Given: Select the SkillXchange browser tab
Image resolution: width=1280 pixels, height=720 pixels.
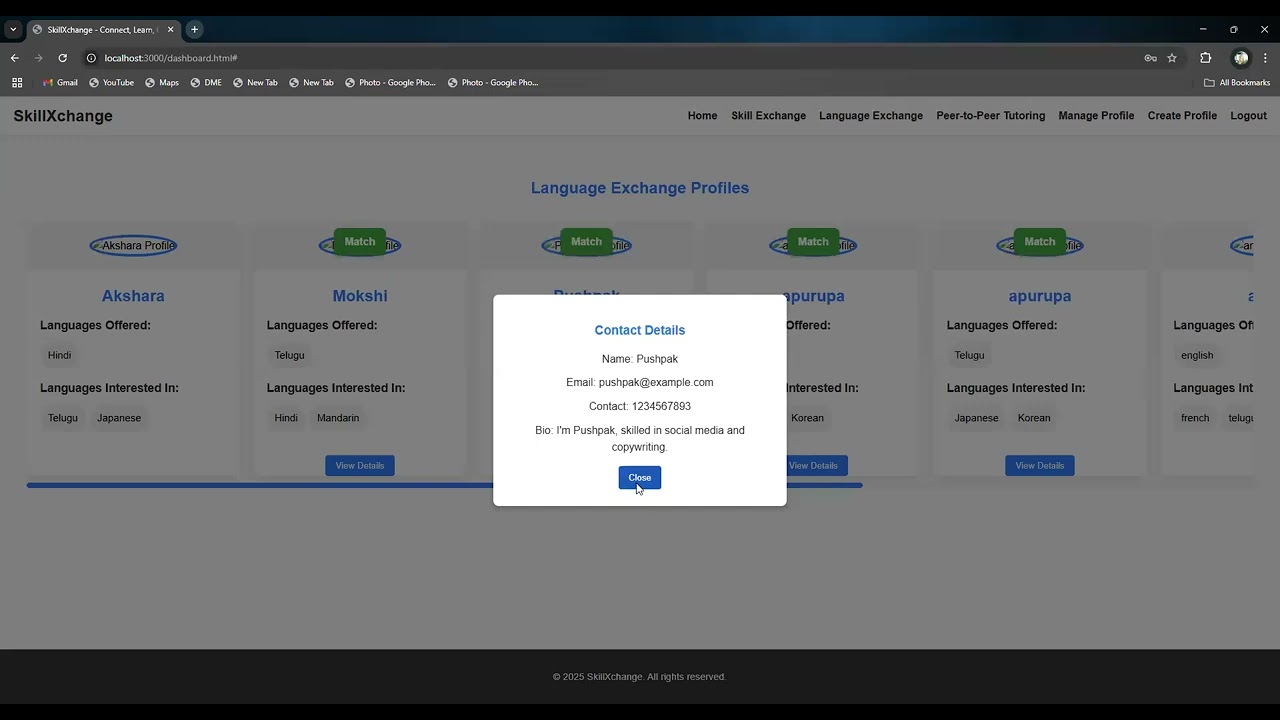Looking at the screenshot, I should 102,30.
